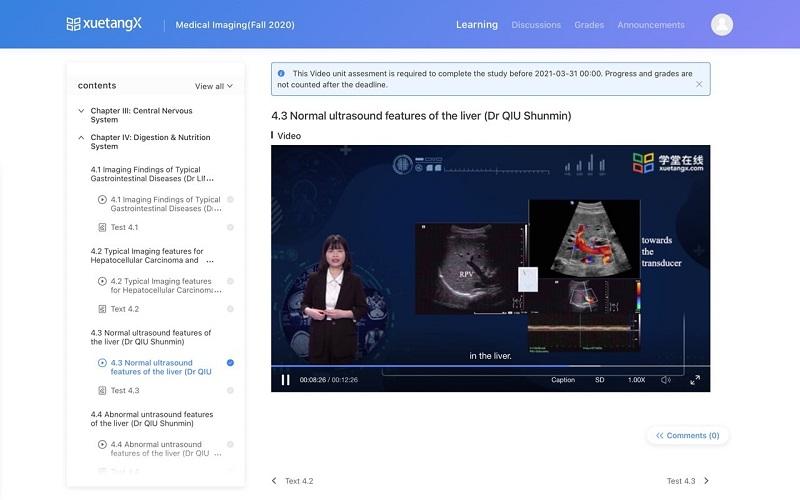Select section 4.1 Imaging Findings heading
The width and height of the screenshot is (800, 500).
point(152,174)
